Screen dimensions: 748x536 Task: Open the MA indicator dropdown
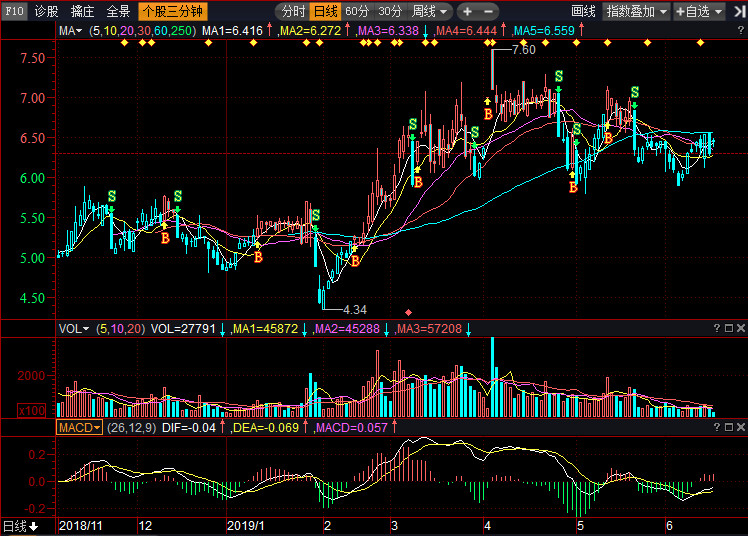[x=71, y=31]
